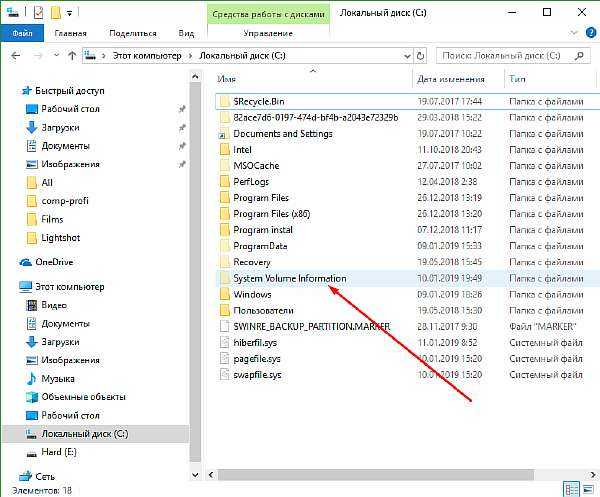Click the search magnifier icon
The image size is (600, 497).
[579, 56]
